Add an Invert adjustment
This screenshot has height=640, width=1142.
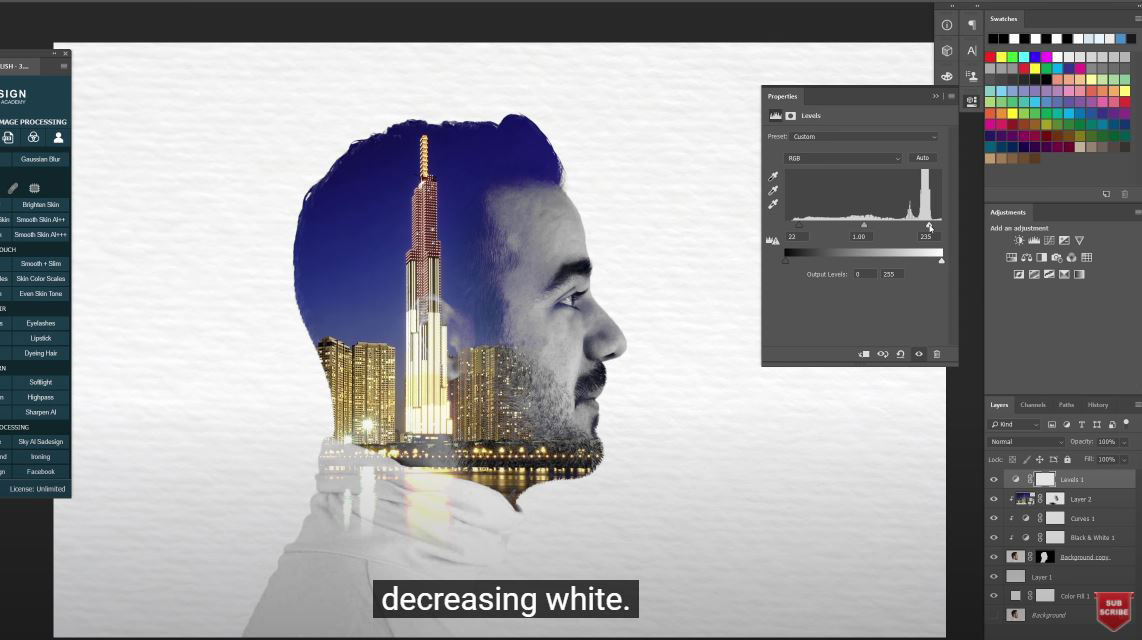(x=1019, y=274)
